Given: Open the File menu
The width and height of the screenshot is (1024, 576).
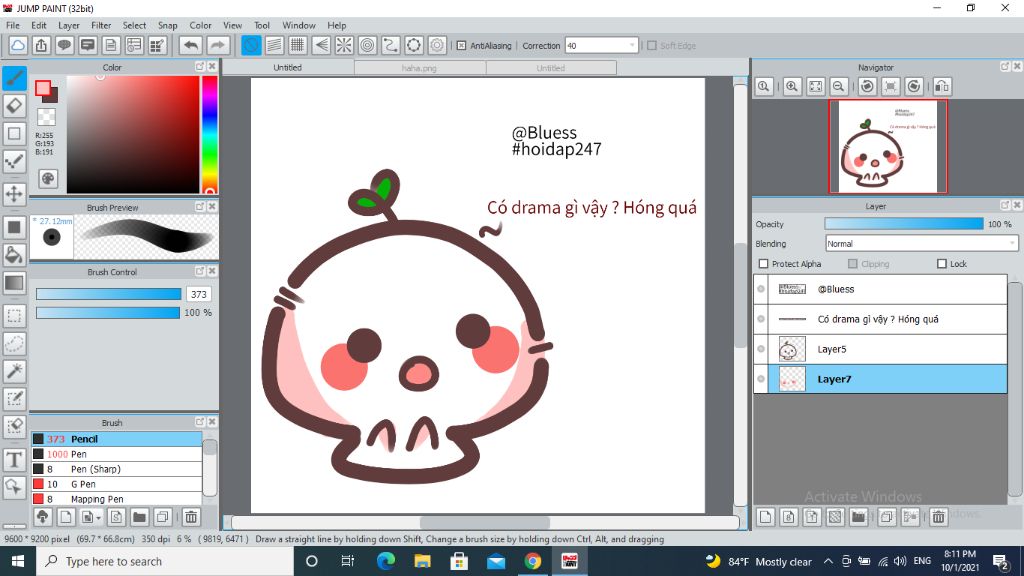Looking at the screenshot, I should 13,25.
